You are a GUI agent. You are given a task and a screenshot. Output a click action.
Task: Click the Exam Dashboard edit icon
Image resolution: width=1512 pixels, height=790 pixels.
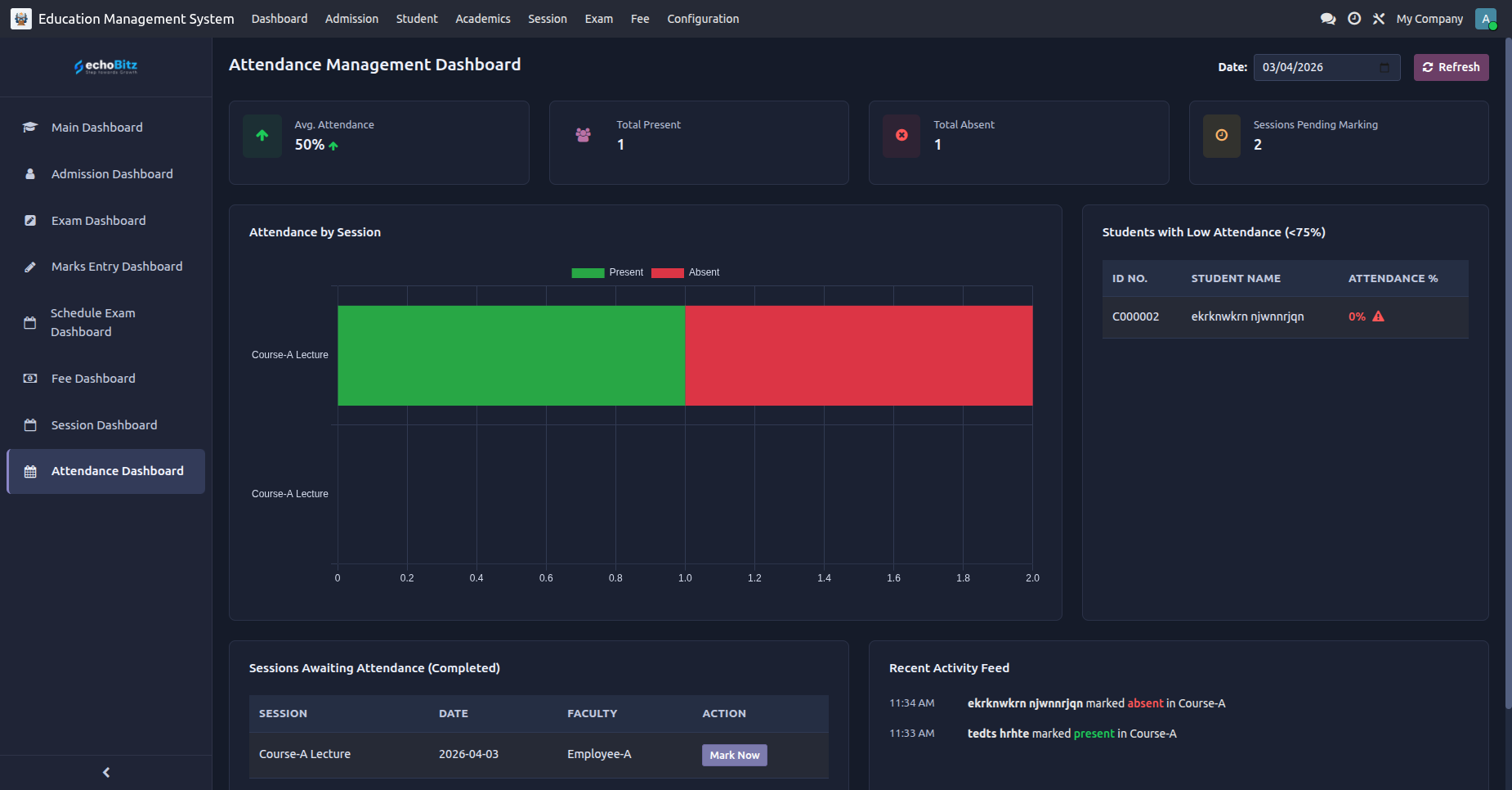coord(30,220)
